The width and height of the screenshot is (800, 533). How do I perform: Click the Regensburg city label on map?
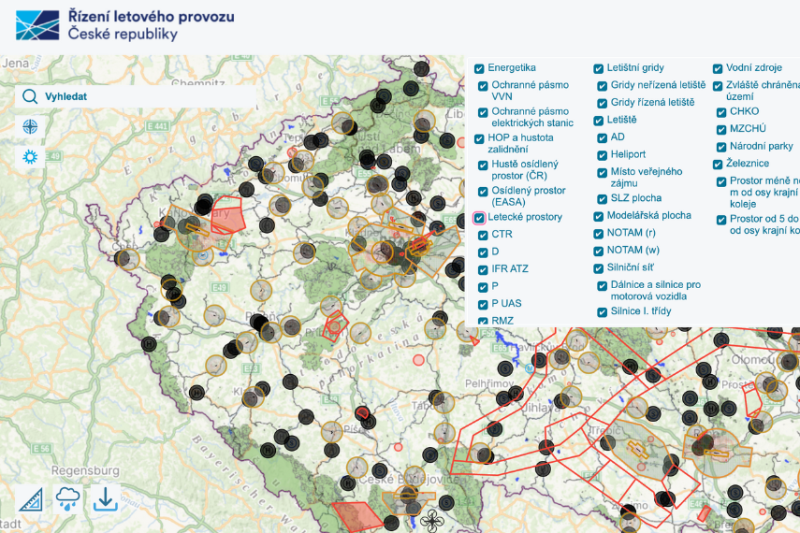click(85, 470)
